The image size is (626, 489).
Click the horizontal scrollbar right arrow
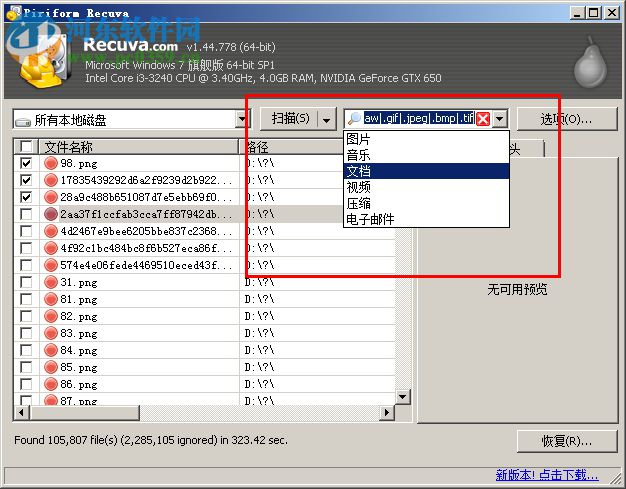(x=386, y=412)
